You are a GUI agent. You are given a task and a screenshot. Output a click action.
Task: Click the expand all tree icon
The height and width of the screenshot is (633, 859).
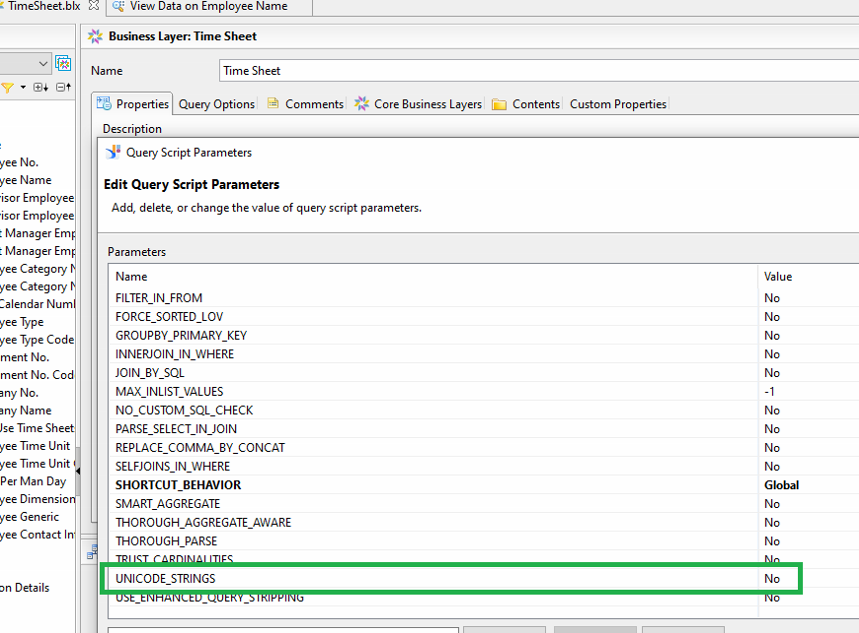tap(40, 88)
